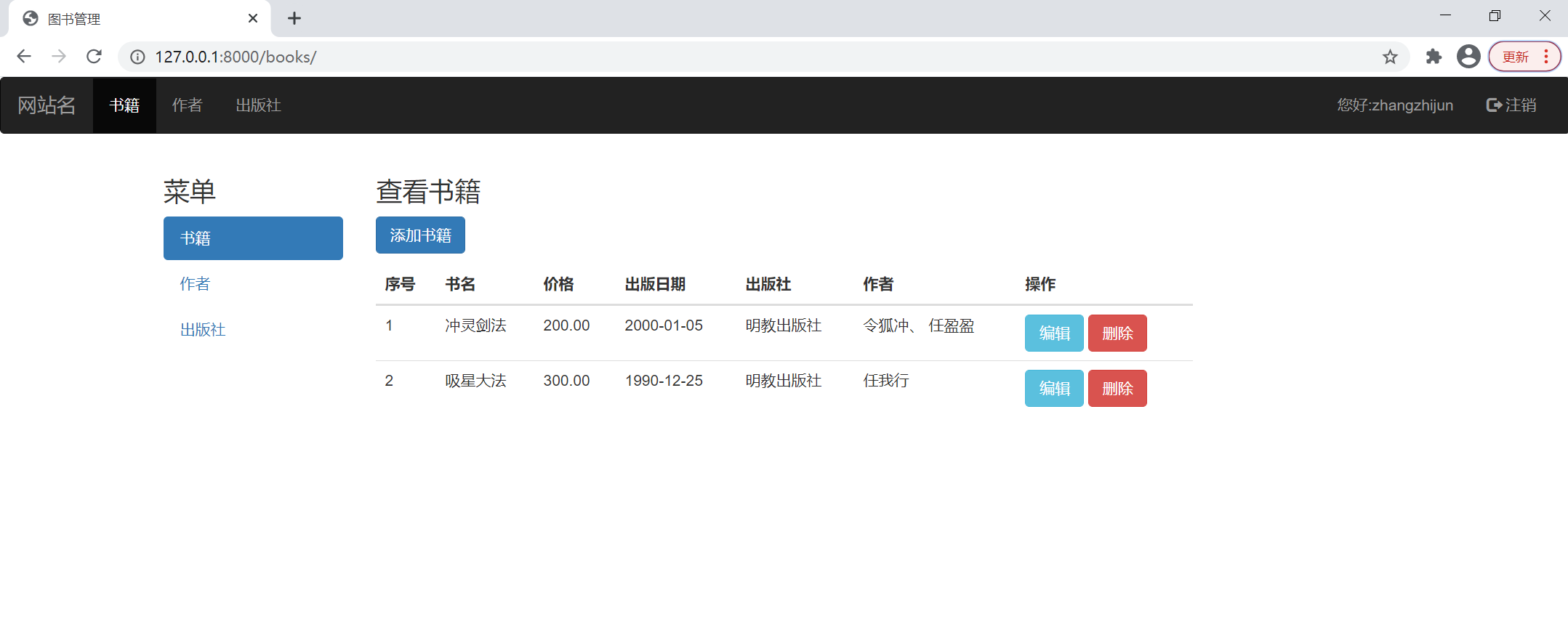
Task: Minimize the browser window
Action: pos(1445,15)
